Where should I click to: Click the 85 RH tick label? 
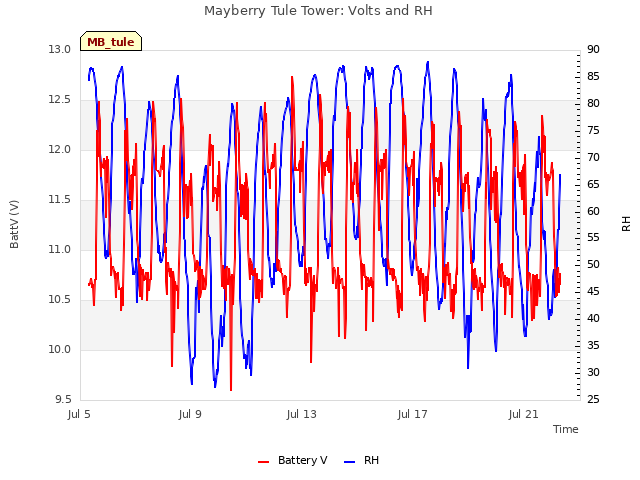pos(593,76)
